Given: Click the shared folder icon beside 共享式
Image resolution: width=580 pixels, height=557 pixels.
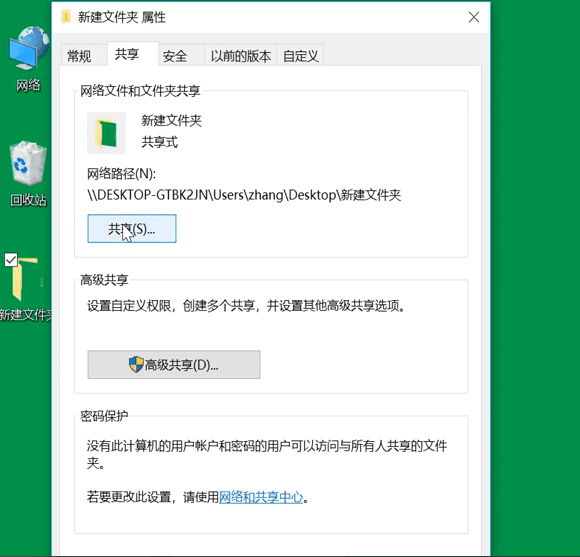Looking at the screenshot, I should click(106, 133).
